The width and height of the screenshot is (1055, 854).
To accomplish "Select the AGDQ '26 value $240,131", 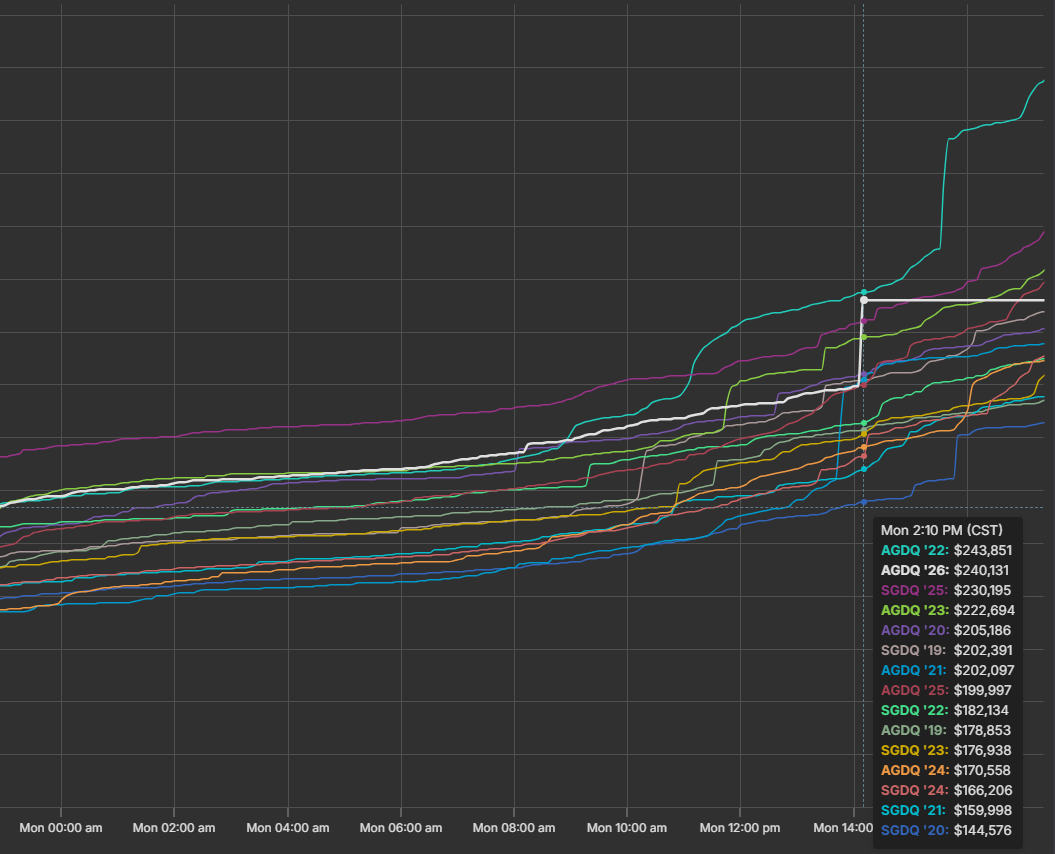I will click(x=981, y=570).
